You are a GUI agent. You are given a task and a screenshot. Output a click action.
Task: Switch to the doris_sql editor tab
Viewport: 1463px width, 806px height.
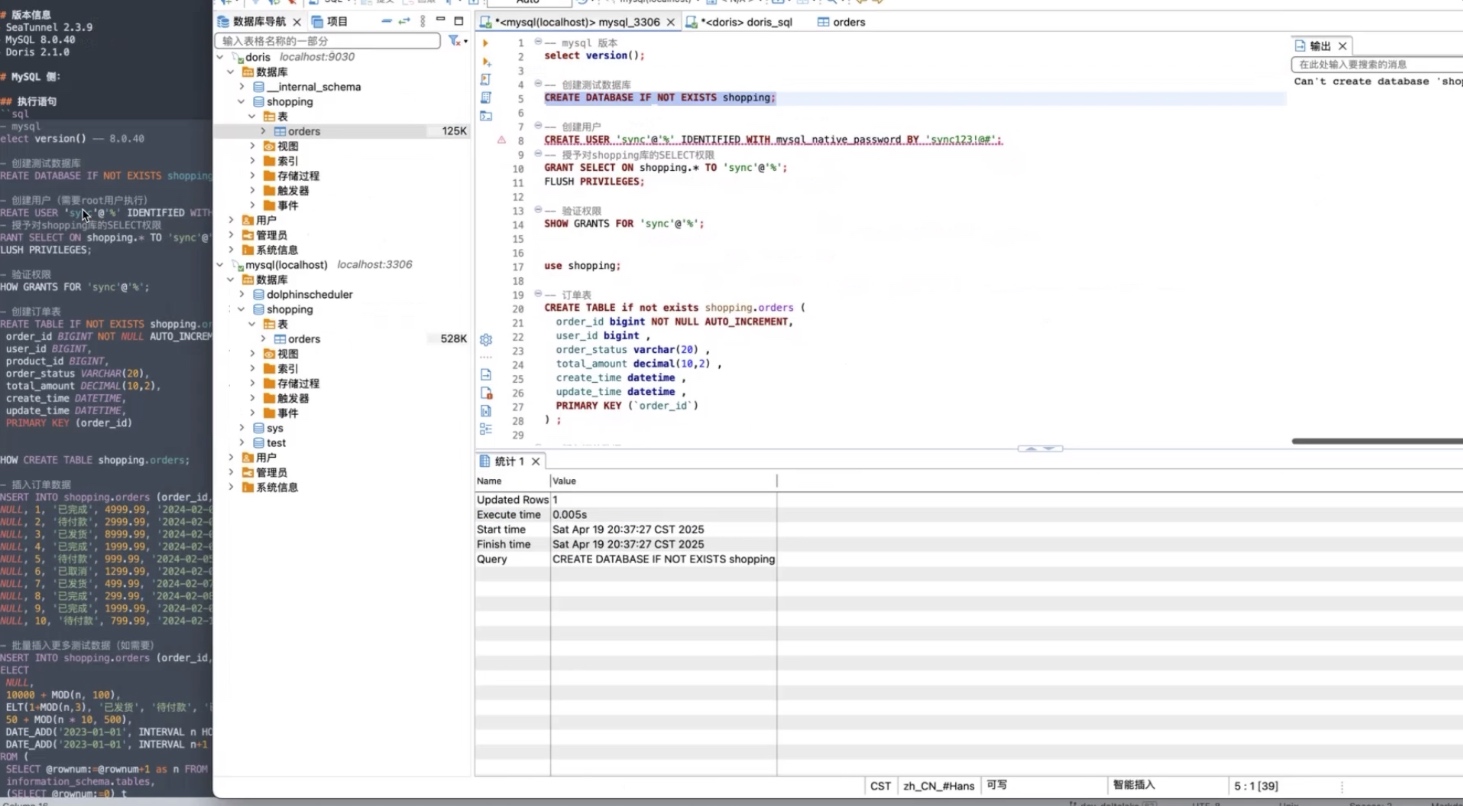[x=746, y=22]
